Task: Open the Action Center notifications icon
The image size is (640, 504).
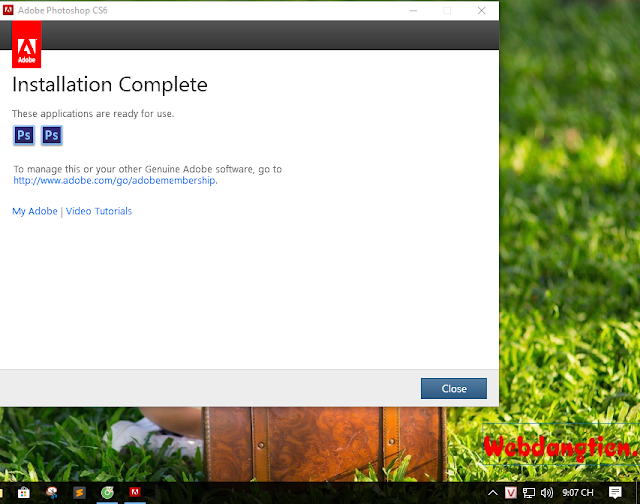Action: click(615, 493)
